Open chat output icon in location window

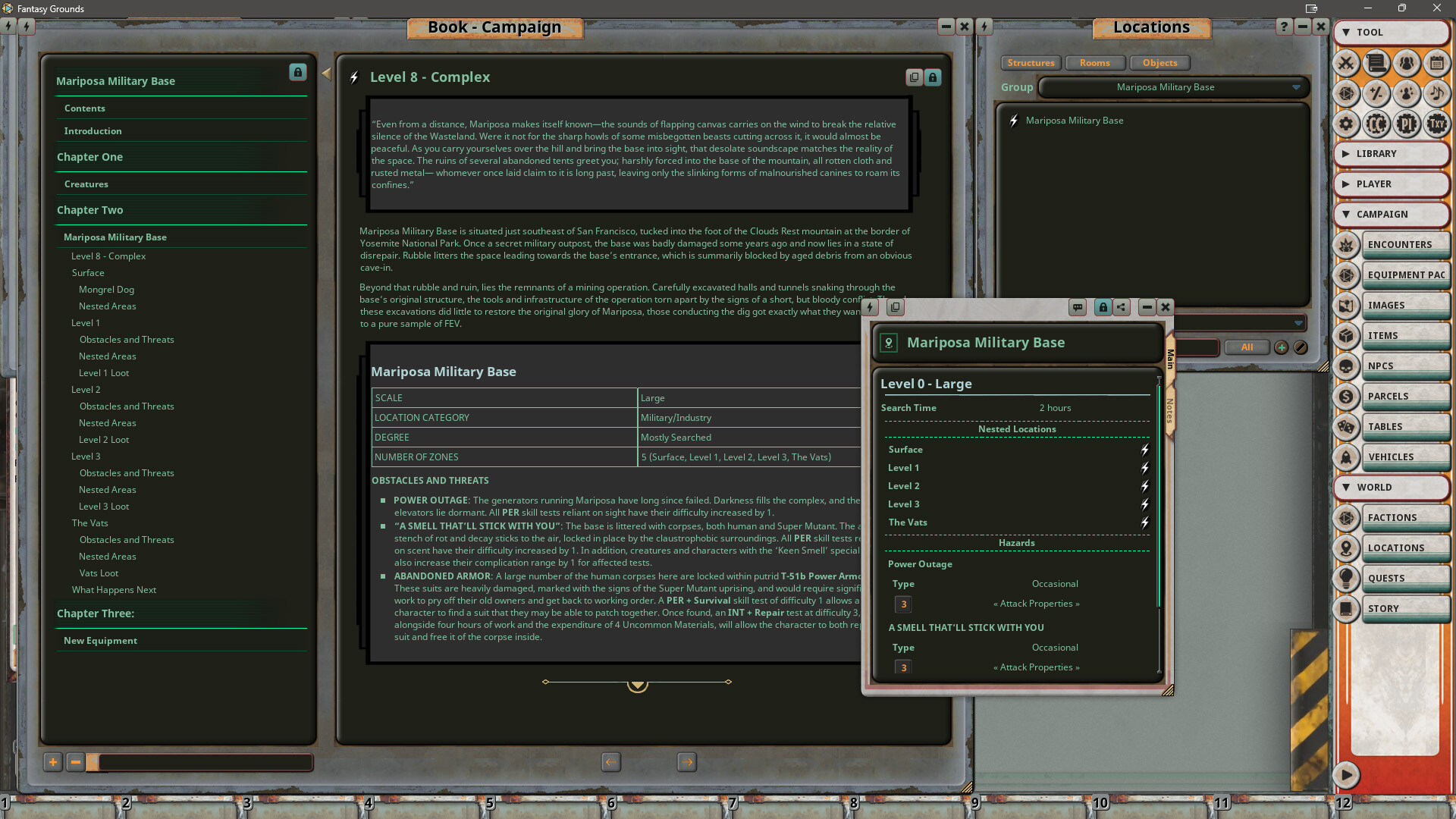(x=1078, y=307)
